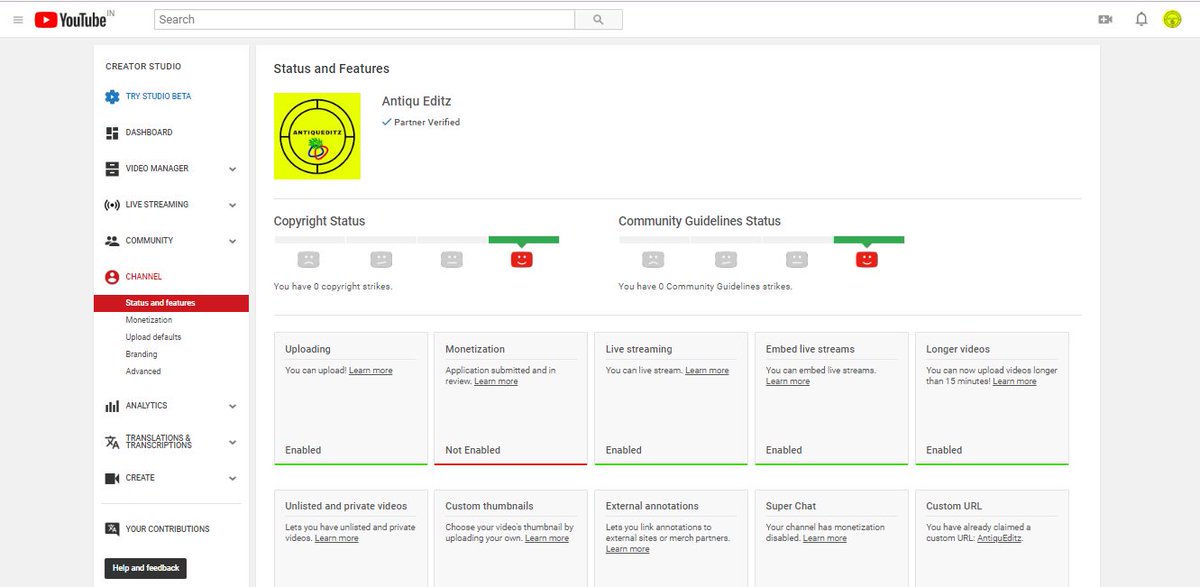Click the first gray sad face under Copyright Status
The image size is (1200, 587).
(x=308, y=259)
